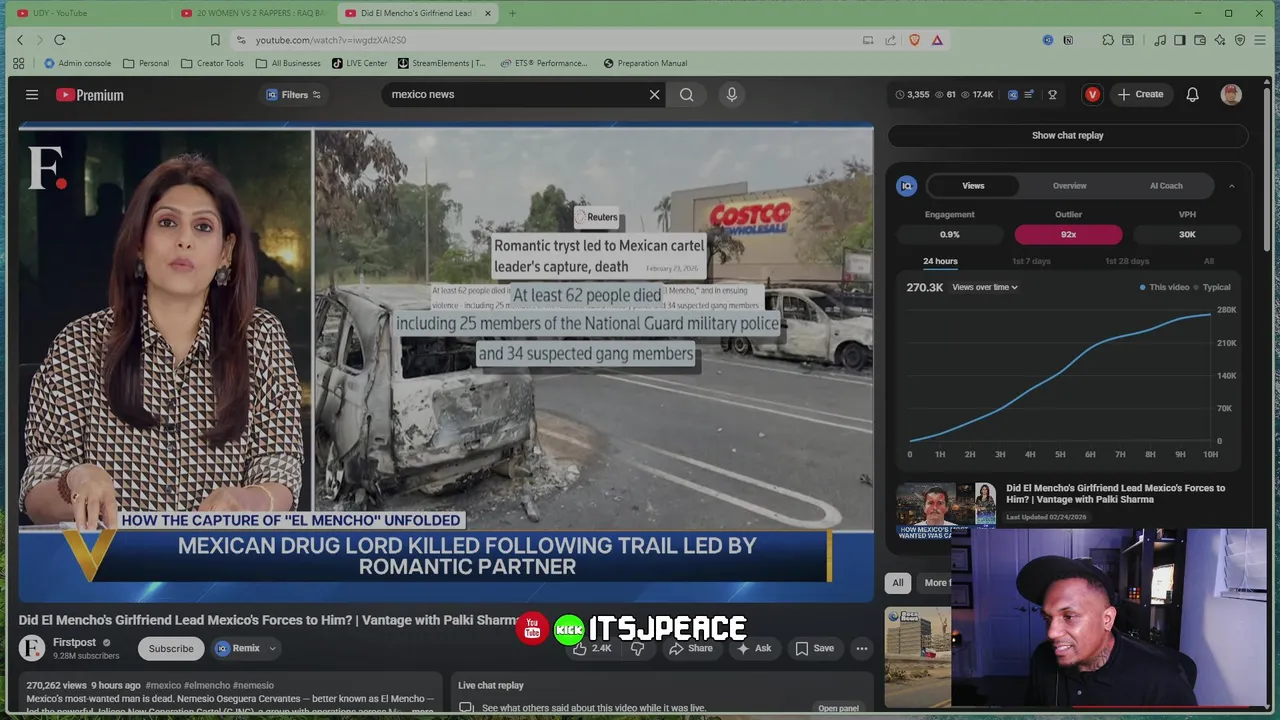This screenshot has width=1280, height=720.
Task: Subscribe to Firstpost channel
Action: coord(171,648)
